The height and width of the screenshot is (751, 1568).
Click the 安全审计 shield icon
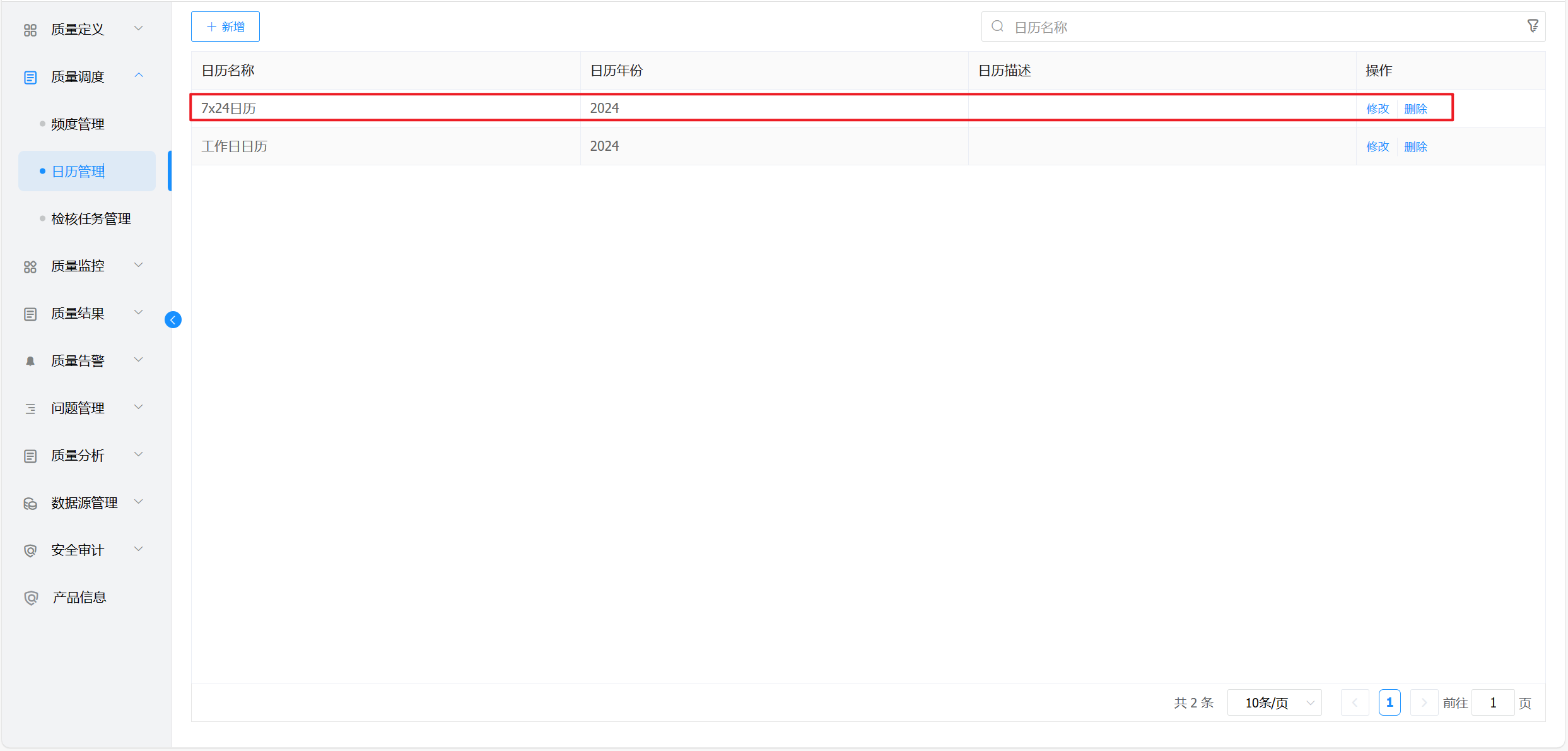pyautogui.click(x=30, y=550)
